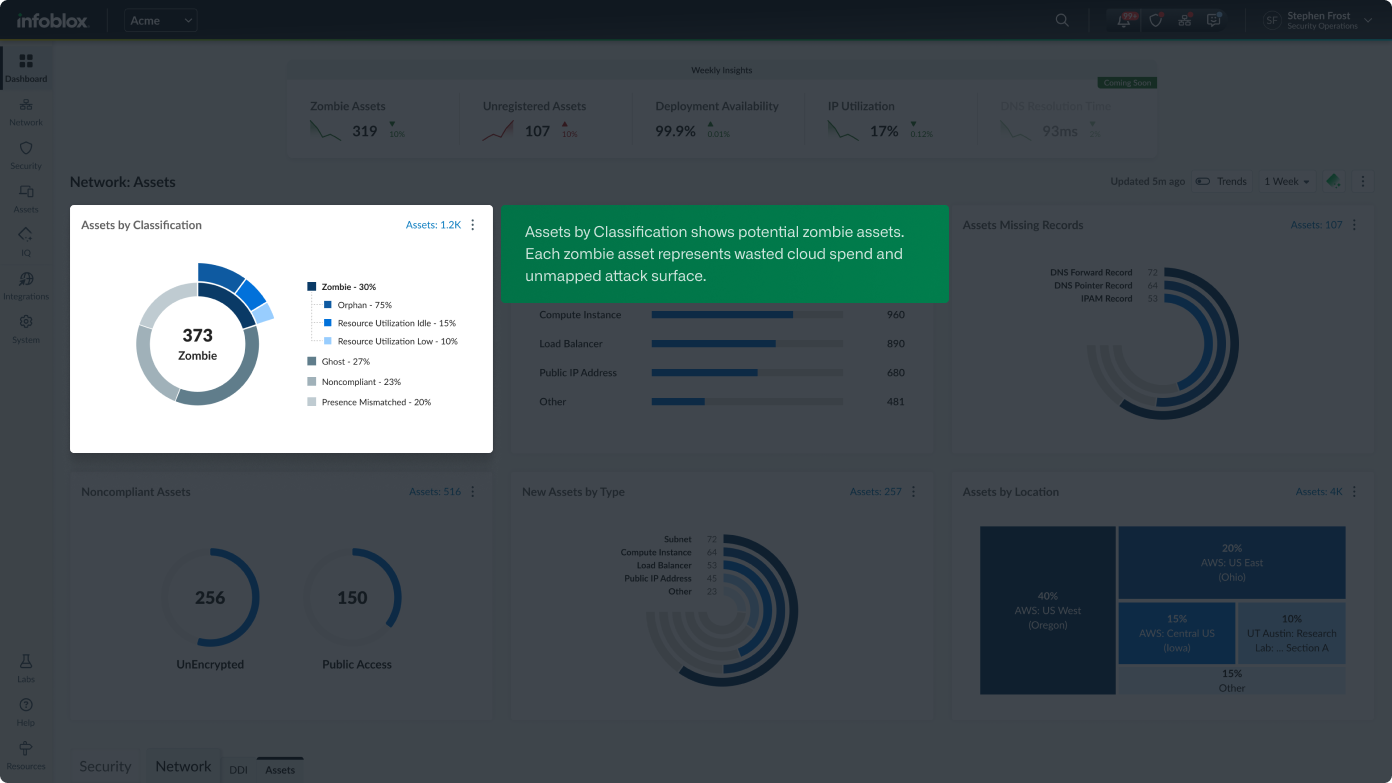Click the search magnifier icon

click(1062, 21)
